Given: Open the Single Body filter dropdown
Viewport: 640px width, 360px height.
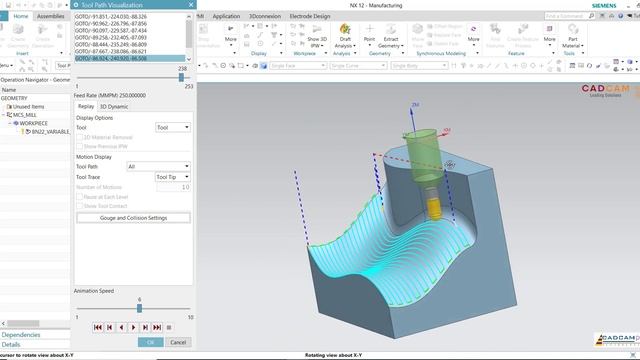Looking at the screenshot, I should pyautogui.click(x=419, y=65).
